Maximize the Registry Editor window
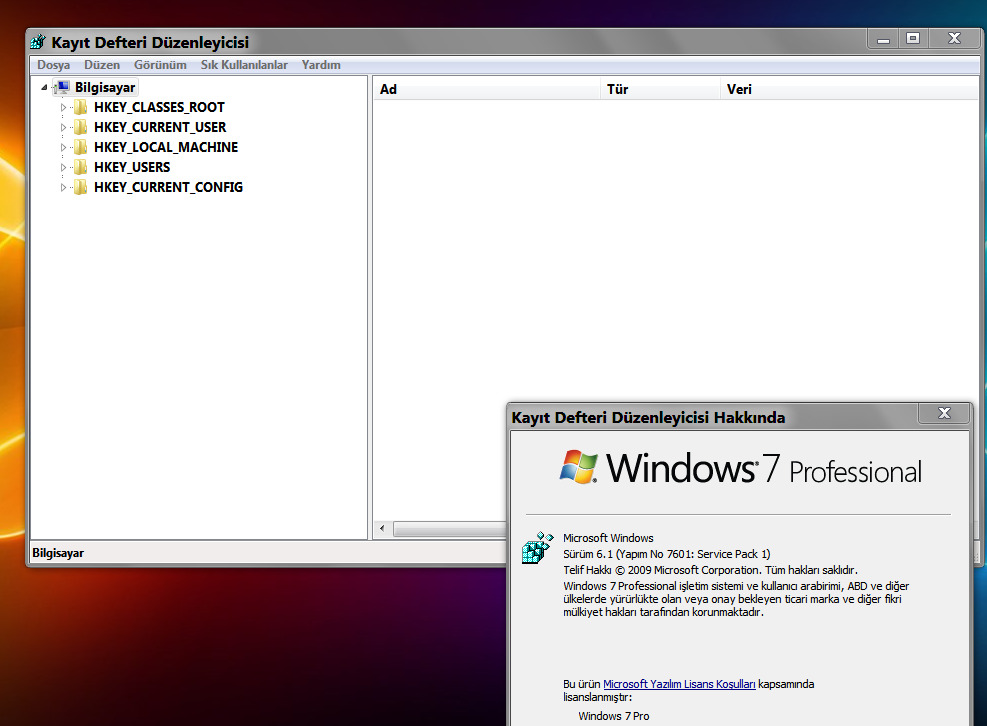Viewport: 987px width, 726px height. click(x=913, y=39)
